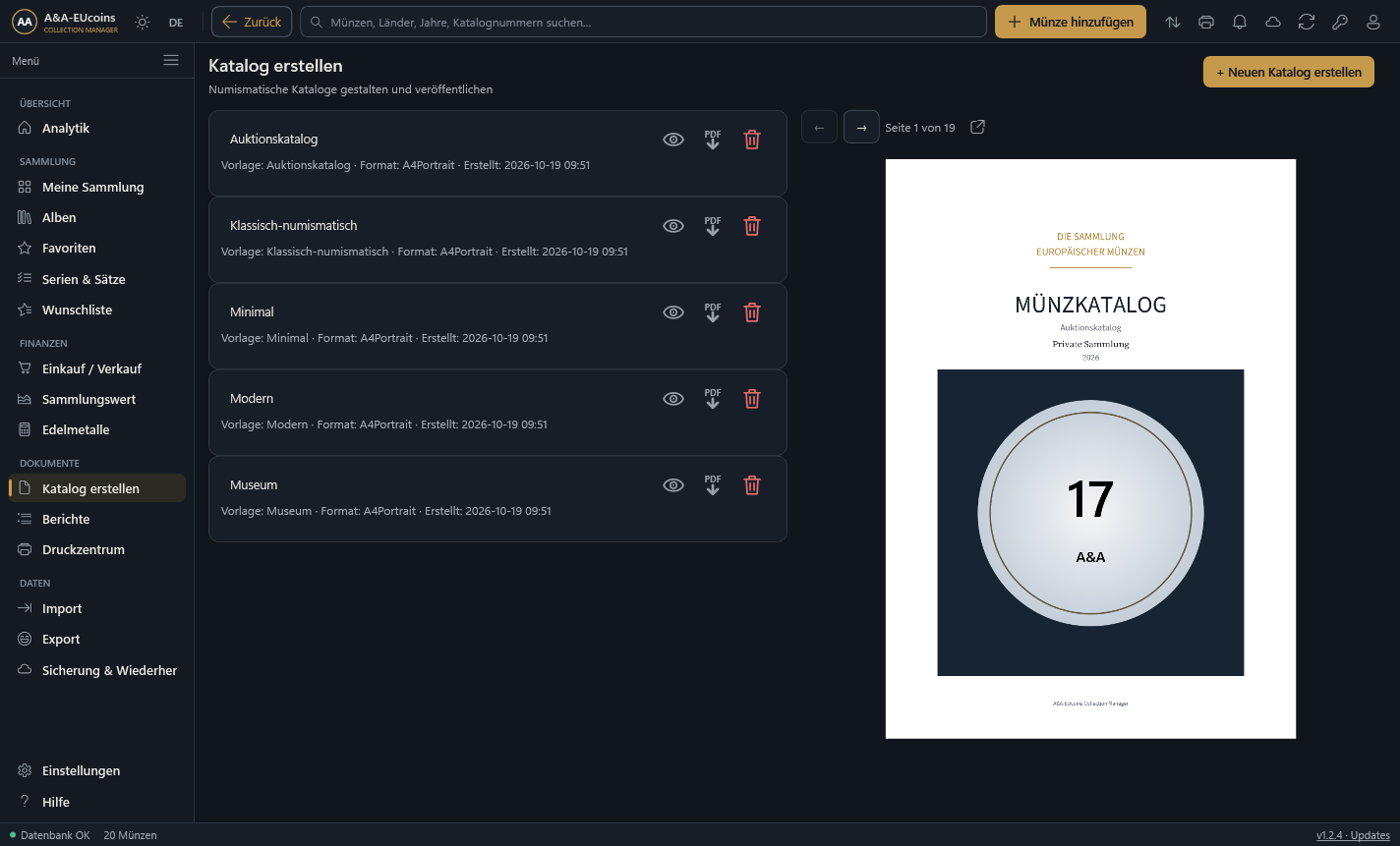Add a coin with Münze hinzufügen
The width and height of the screenshot is (1400, 846).
point(1071,22)
